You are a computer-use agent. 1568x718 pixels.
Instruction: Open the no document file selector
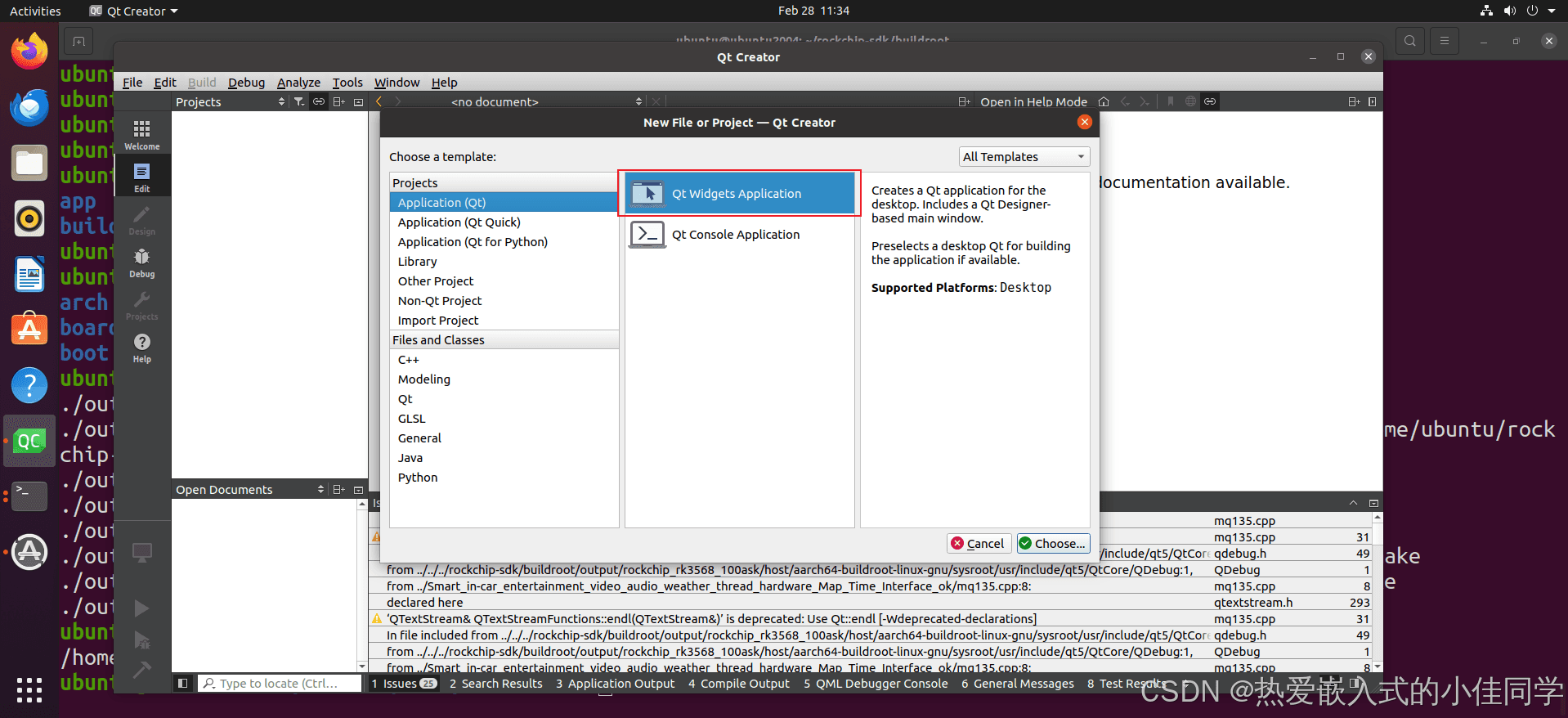(545, 101)
